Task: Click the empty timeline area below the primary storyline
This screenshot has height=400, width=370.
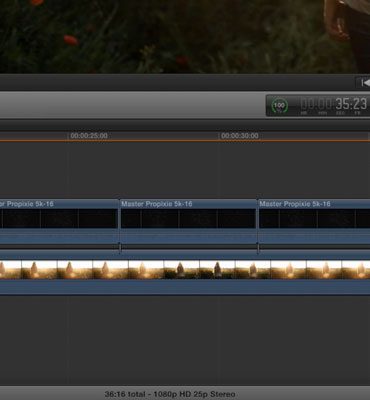Action: tap(185, 340)
